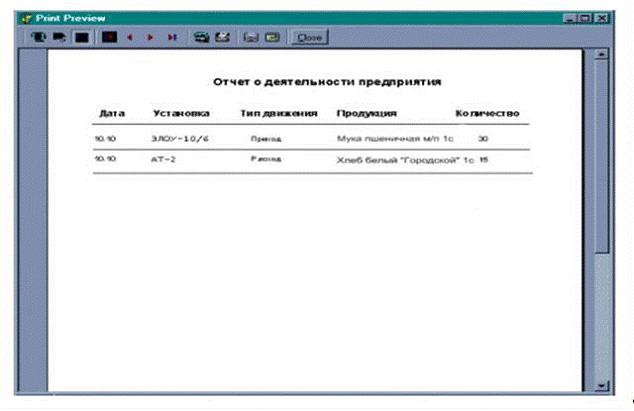The height and width of the screenshot is (411, 634).
Task: Jump to the first page of the preview
Action: point(109,37)
